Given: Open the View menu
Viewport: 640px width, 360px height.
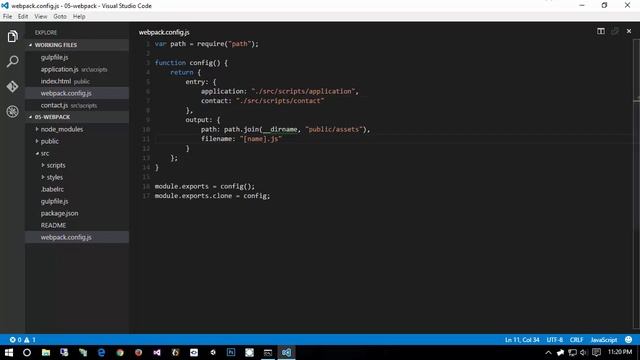Looking at the screenshot, I should click(40, 16).
